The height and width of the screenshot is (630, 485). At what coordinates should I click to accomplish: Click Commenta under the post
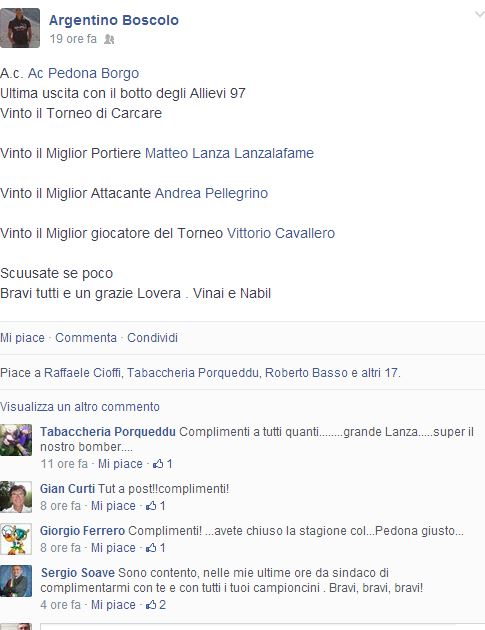tap(86, 338)
